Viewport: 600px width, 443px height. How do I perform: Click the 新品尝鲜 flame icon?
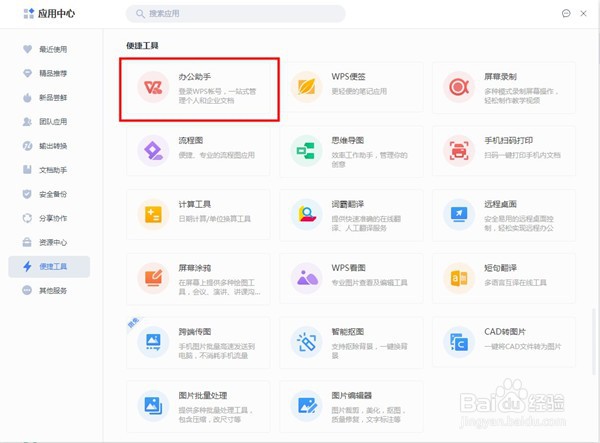pyautogui.click(x=27, y=98)
